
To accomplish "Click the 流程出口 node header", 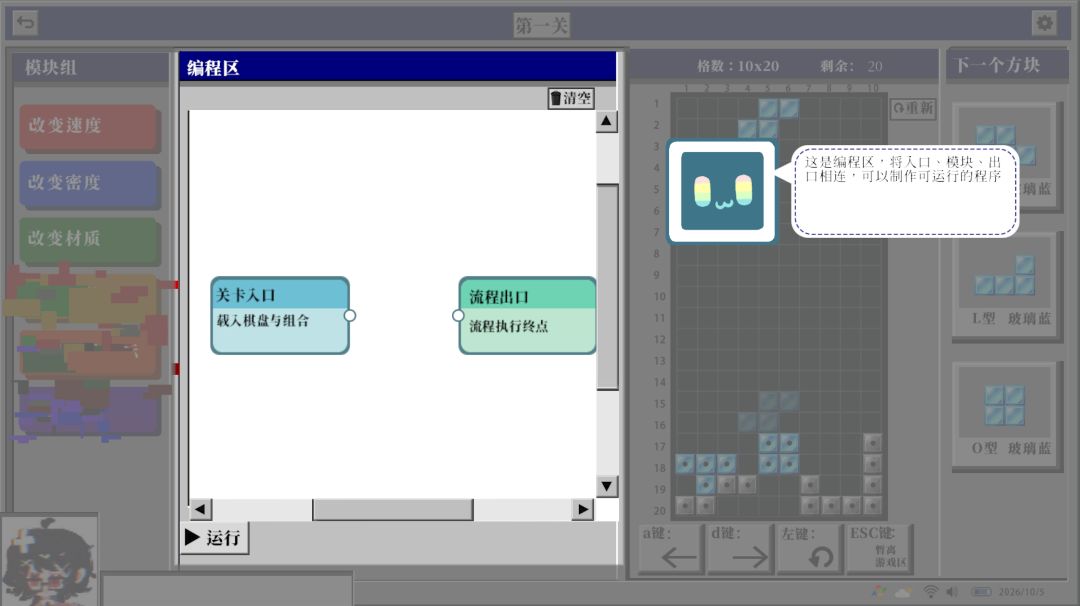I will click(x=528, y=295).
